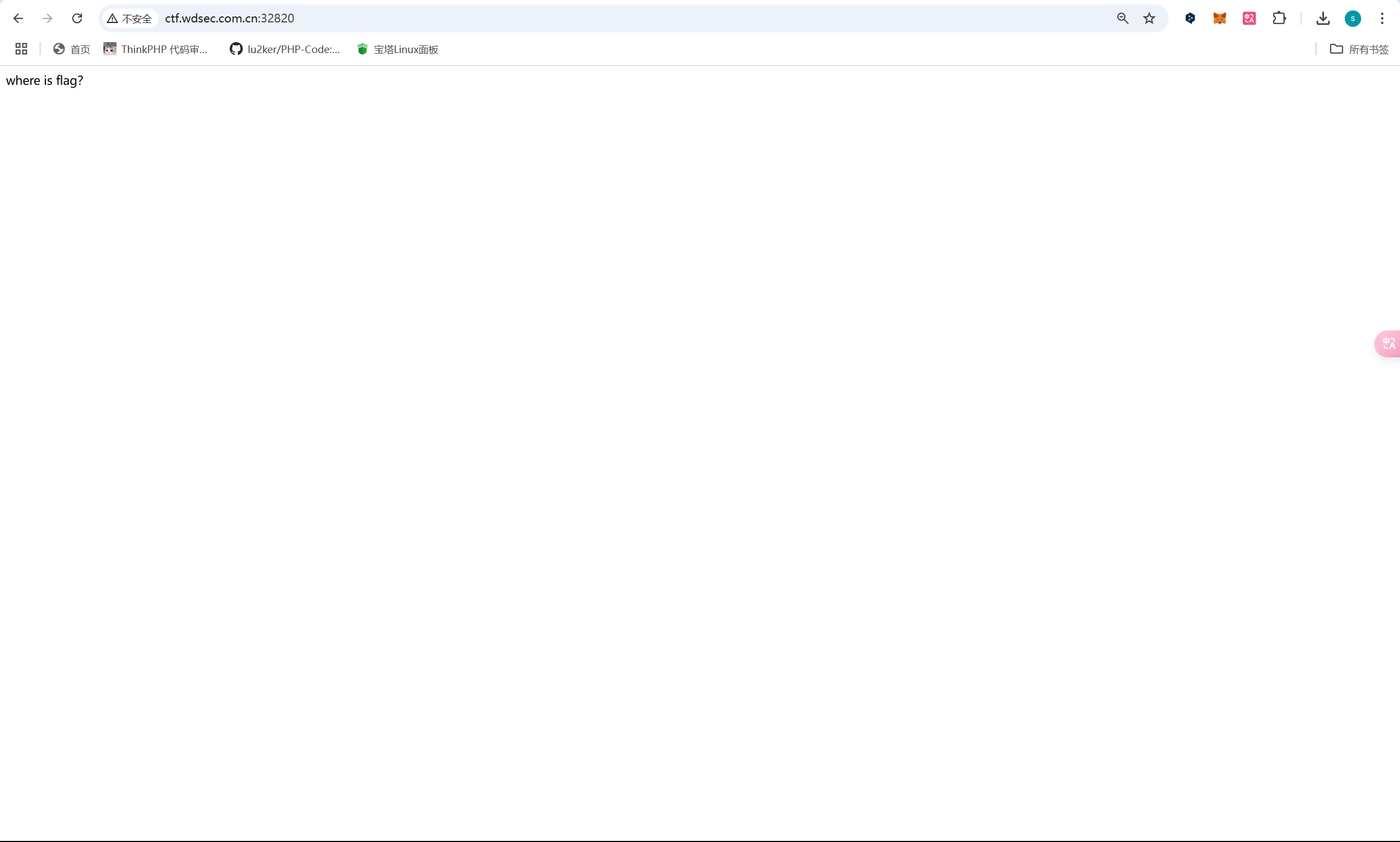Open the Chrome three-dot menu

[x=1382, y=18]
